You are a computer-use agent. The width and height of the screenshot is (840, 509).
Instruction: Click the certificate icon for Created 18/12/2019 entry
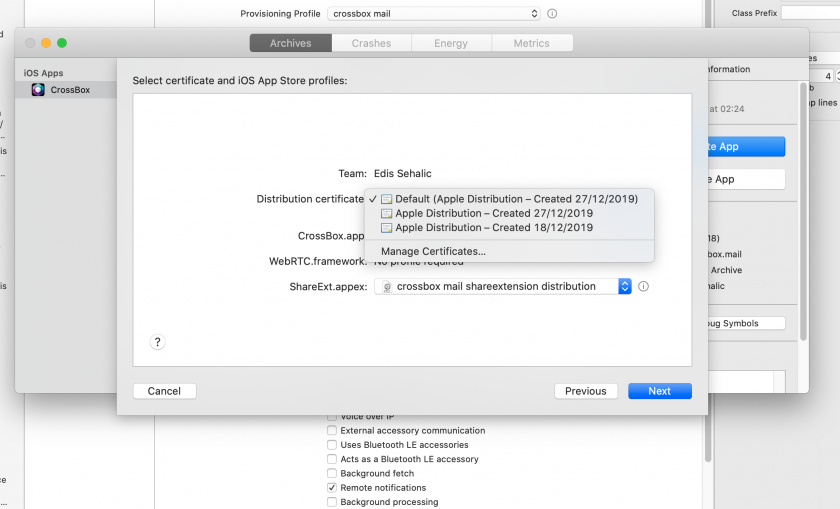[386, 228]
